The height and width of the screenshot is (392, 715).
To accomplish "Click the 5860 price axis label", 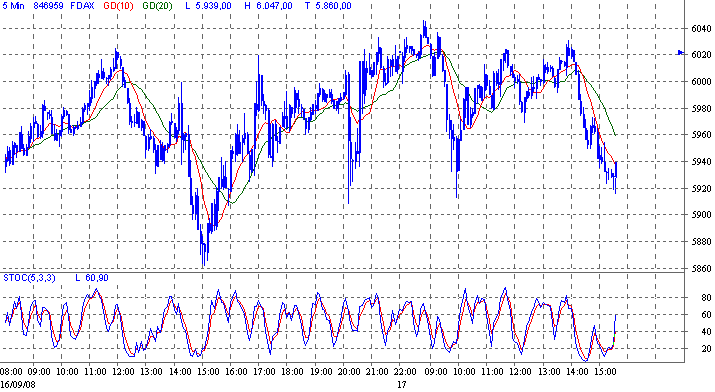I will point(701,268).
